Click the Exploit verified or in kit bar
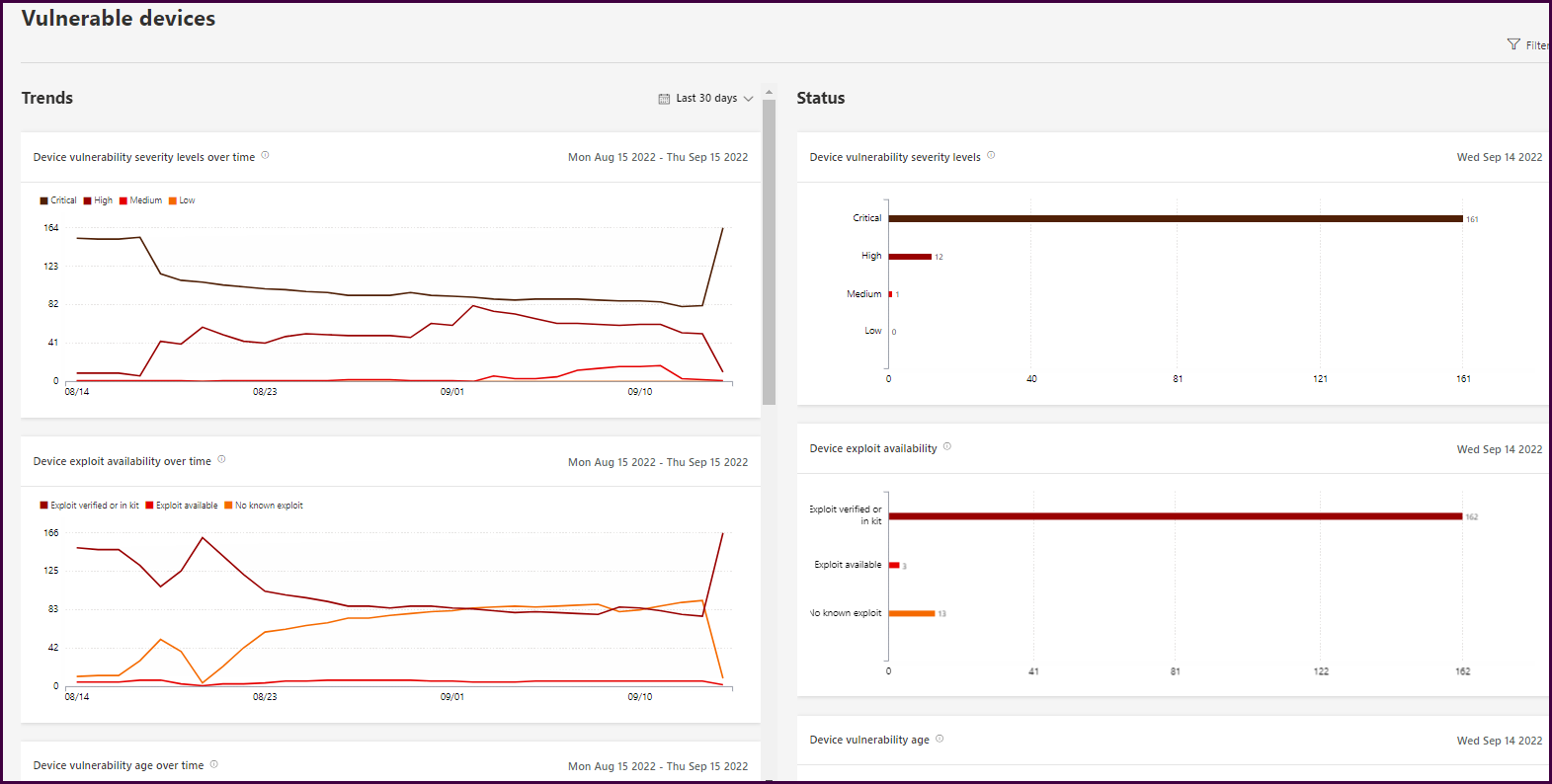The height and width of the screenshot is (784, 1552). click(x=1175, y=516)
